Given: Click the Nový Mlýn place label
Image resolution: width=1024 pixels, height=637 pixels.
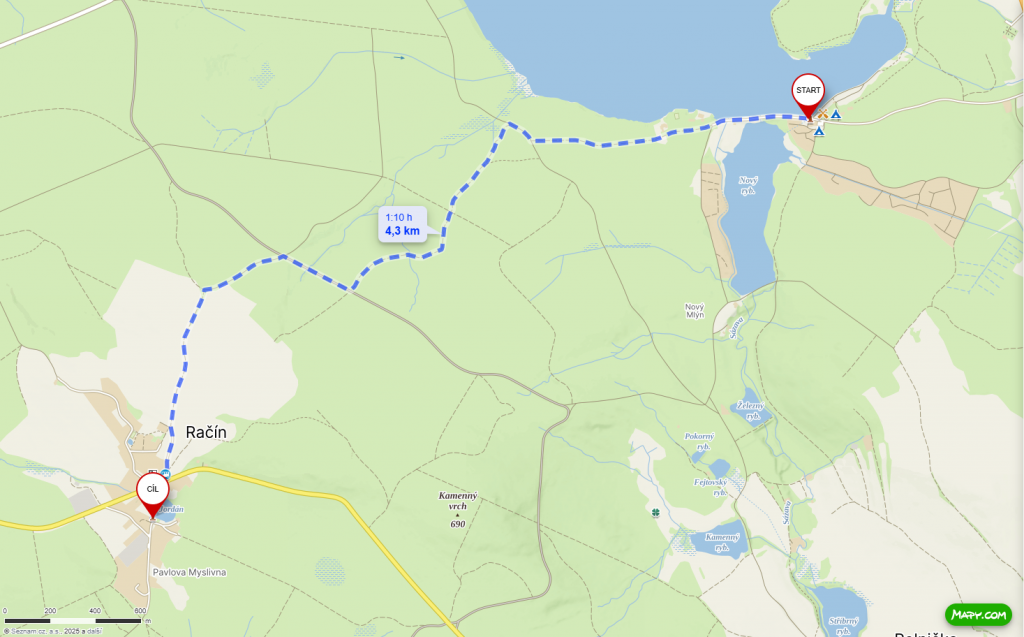Looking at the screenshot, I should pos(695,310).
